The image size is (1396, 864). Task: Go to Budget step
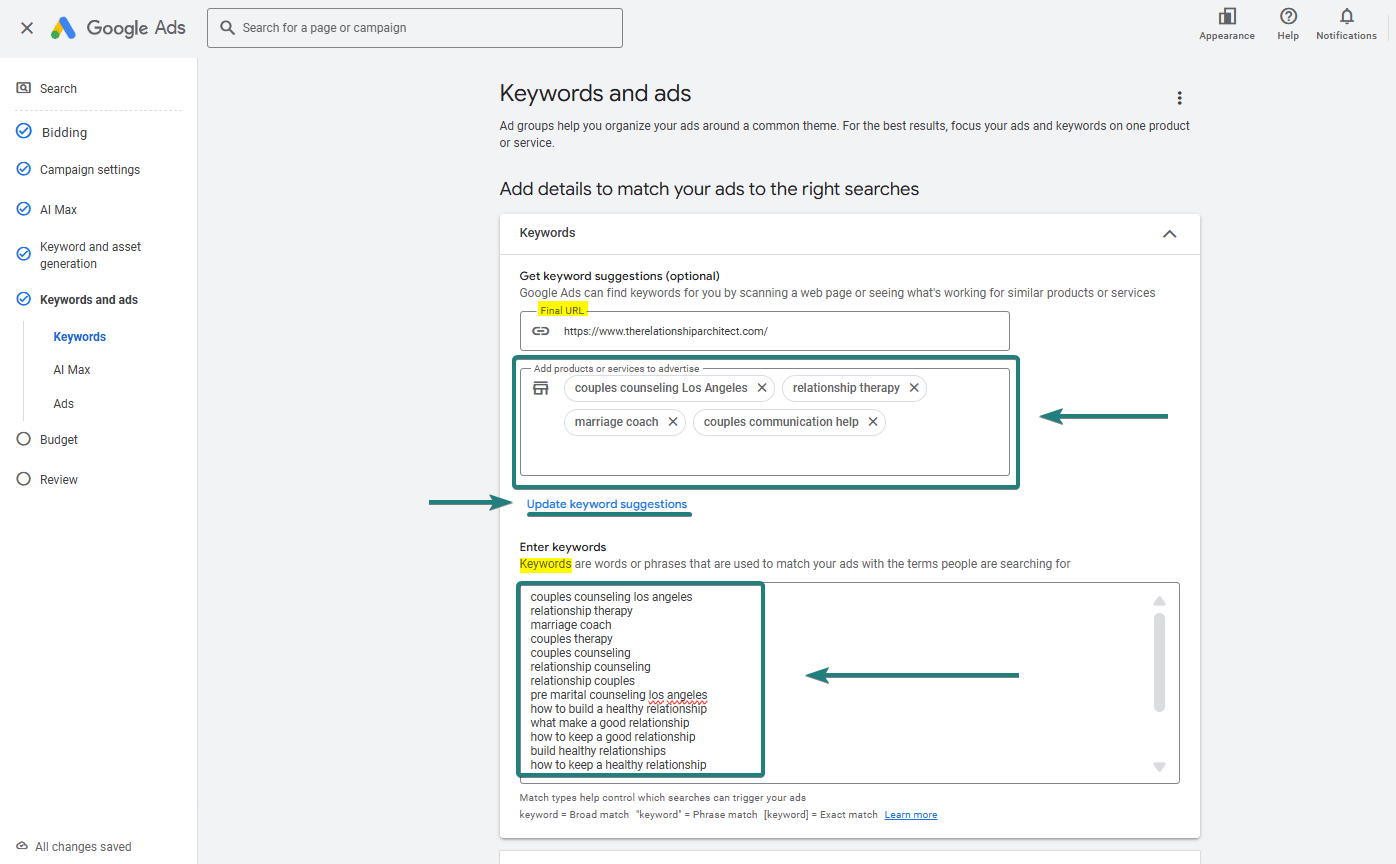pos(59,440)
